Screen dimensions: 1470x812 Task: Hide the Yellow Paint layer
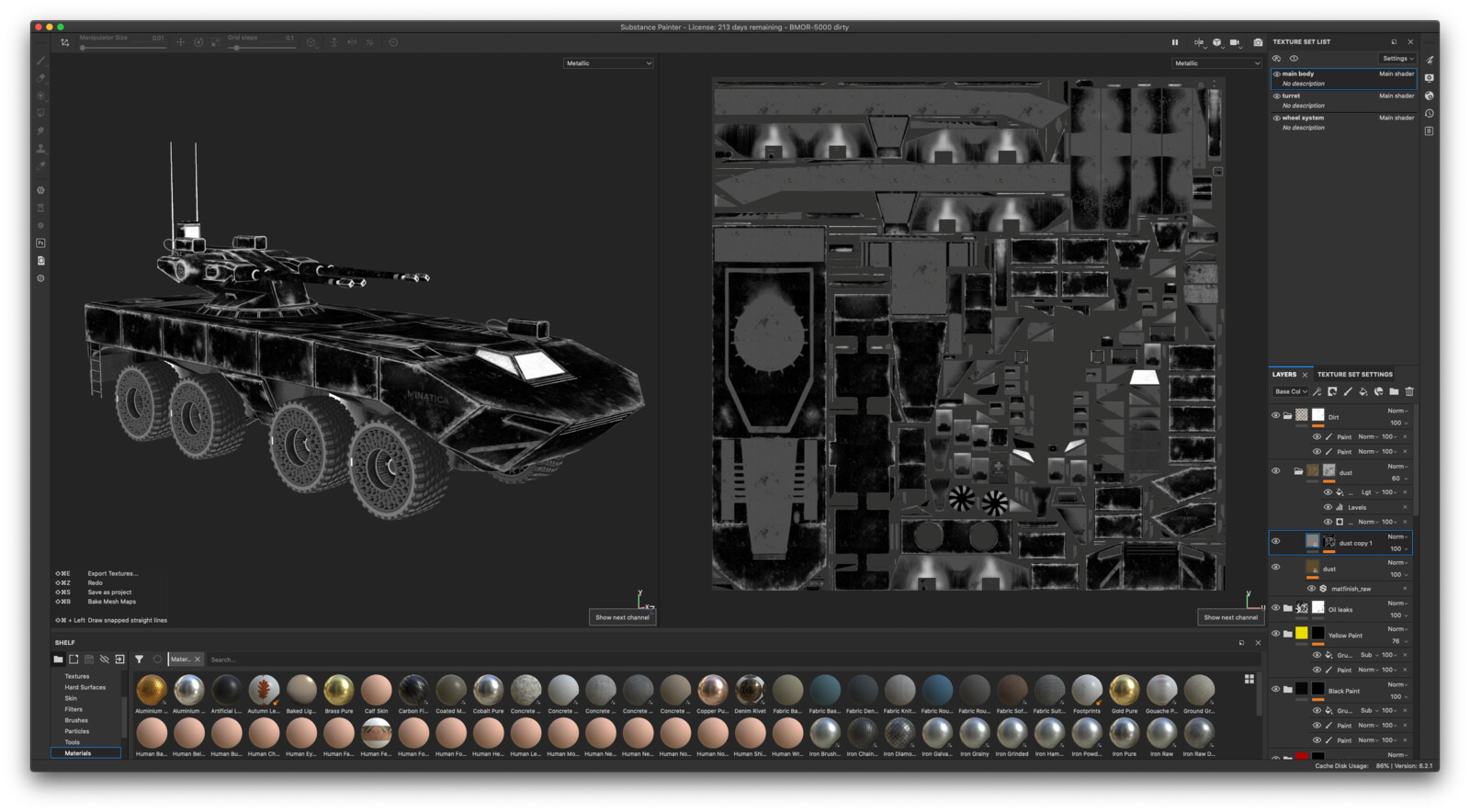[1275, 634]
